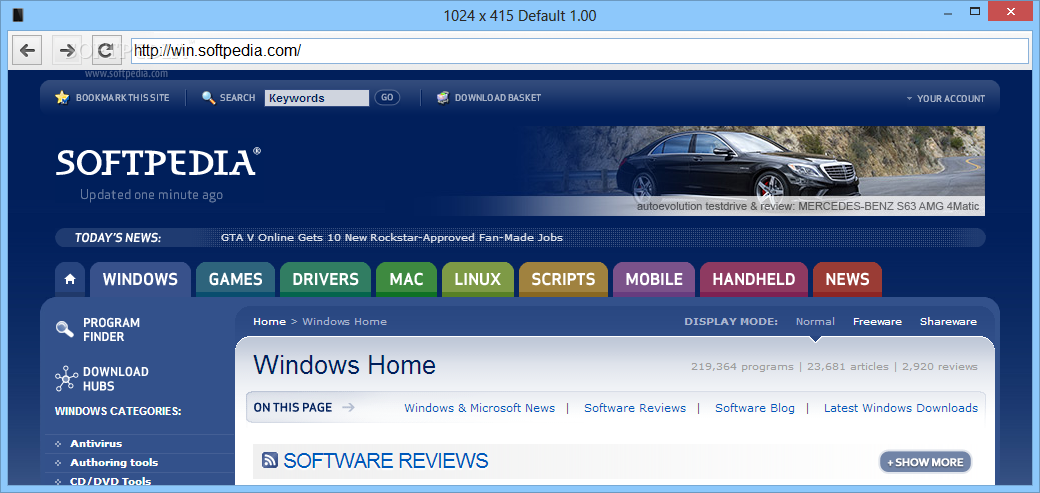Open the Mac tab
This screenshot has height=493, width=1040.
407,279
